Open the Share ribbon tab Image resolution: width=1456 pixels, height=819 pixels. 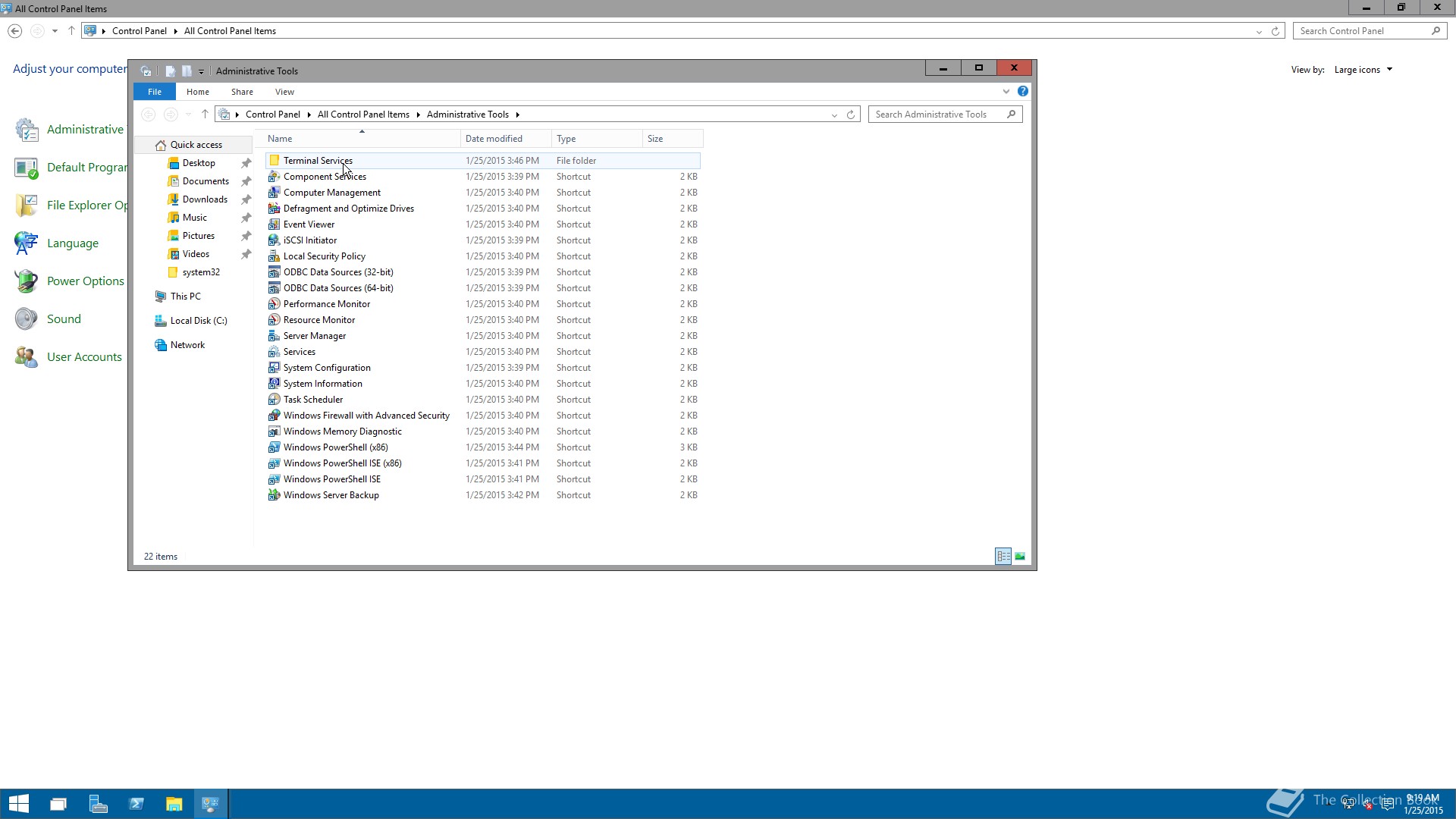coord(243,92)
